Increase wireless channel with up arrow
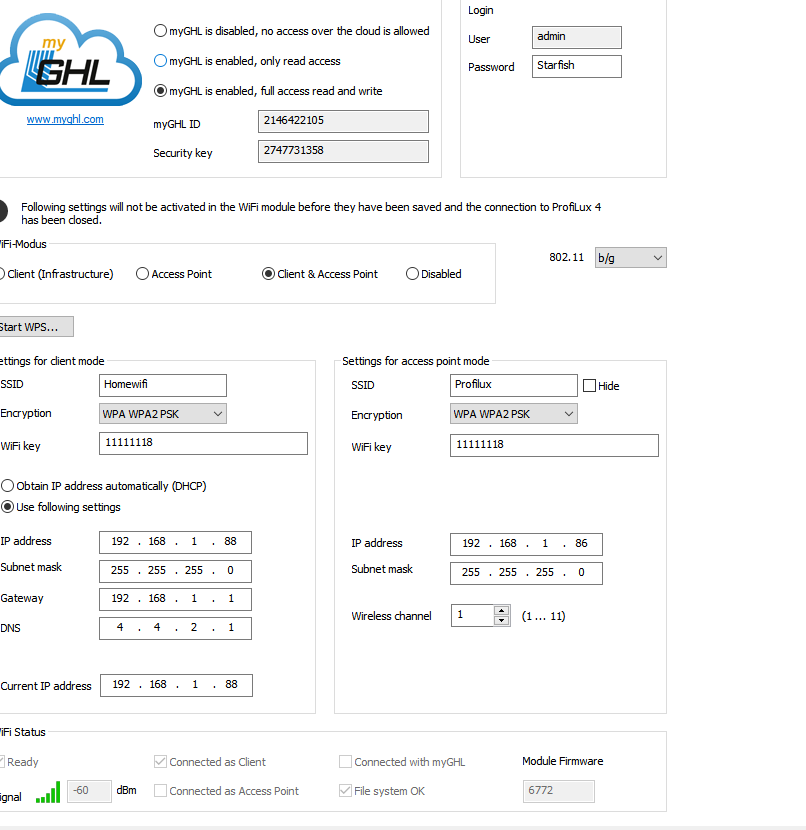806x830 pixels. 501,610
